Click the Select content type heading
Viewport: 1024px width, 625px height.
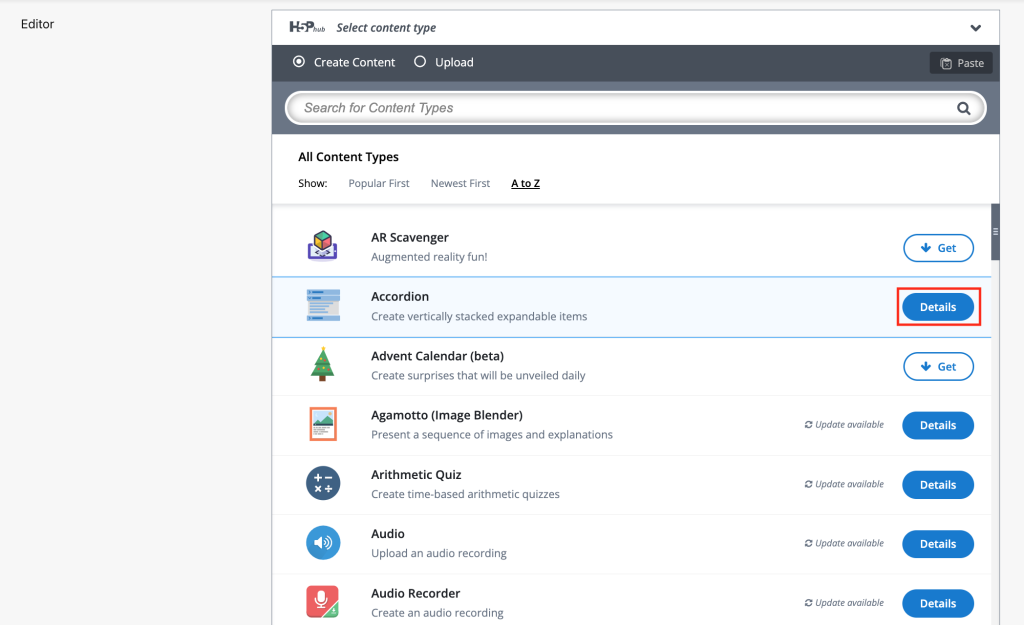386,28
